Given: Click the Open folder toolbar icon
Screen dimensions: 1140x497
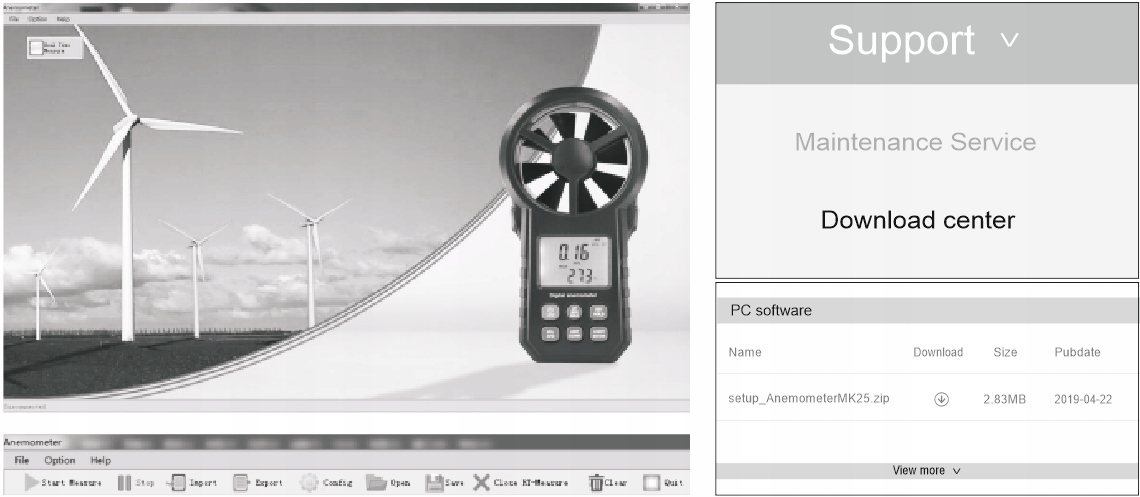Looking at the screenshot, I should [376, 482].
